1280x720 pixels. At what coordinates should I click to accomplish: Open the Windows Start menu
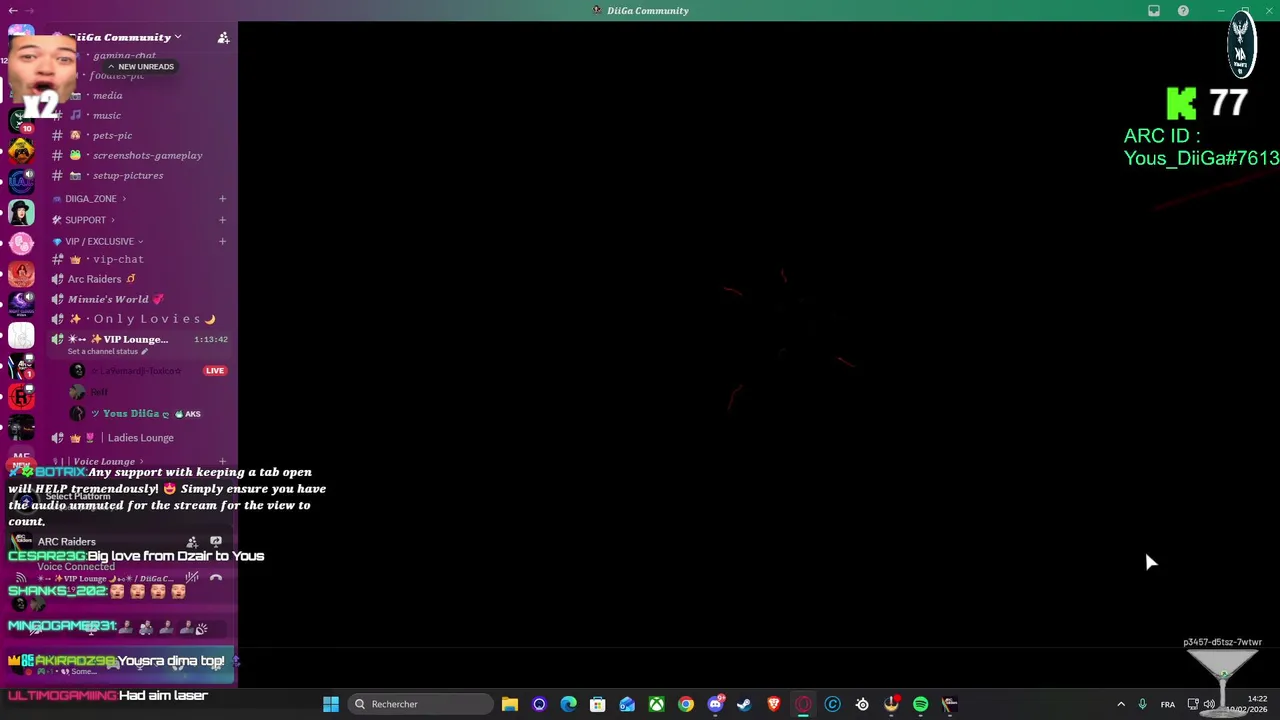(x=331, y=704)
